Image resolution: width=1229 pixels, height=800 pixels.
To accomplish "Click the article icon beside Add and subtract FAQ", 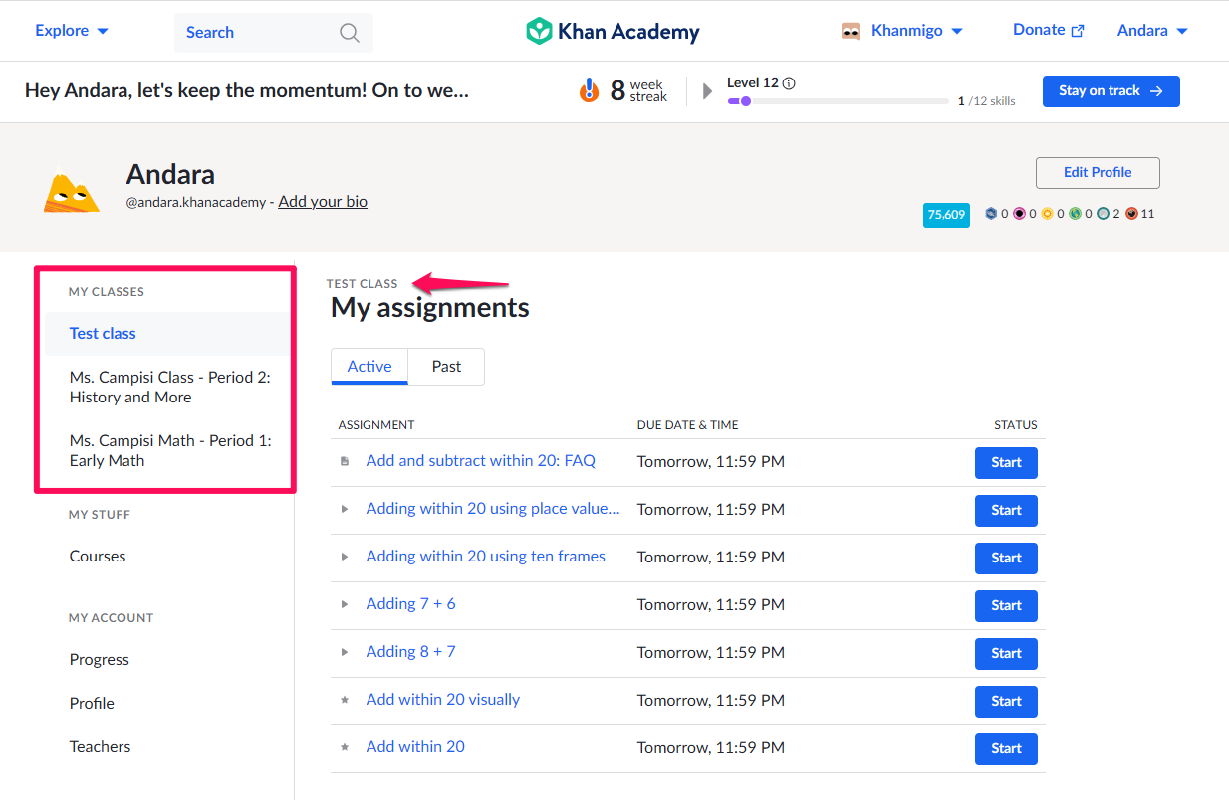I will point(345,462).
